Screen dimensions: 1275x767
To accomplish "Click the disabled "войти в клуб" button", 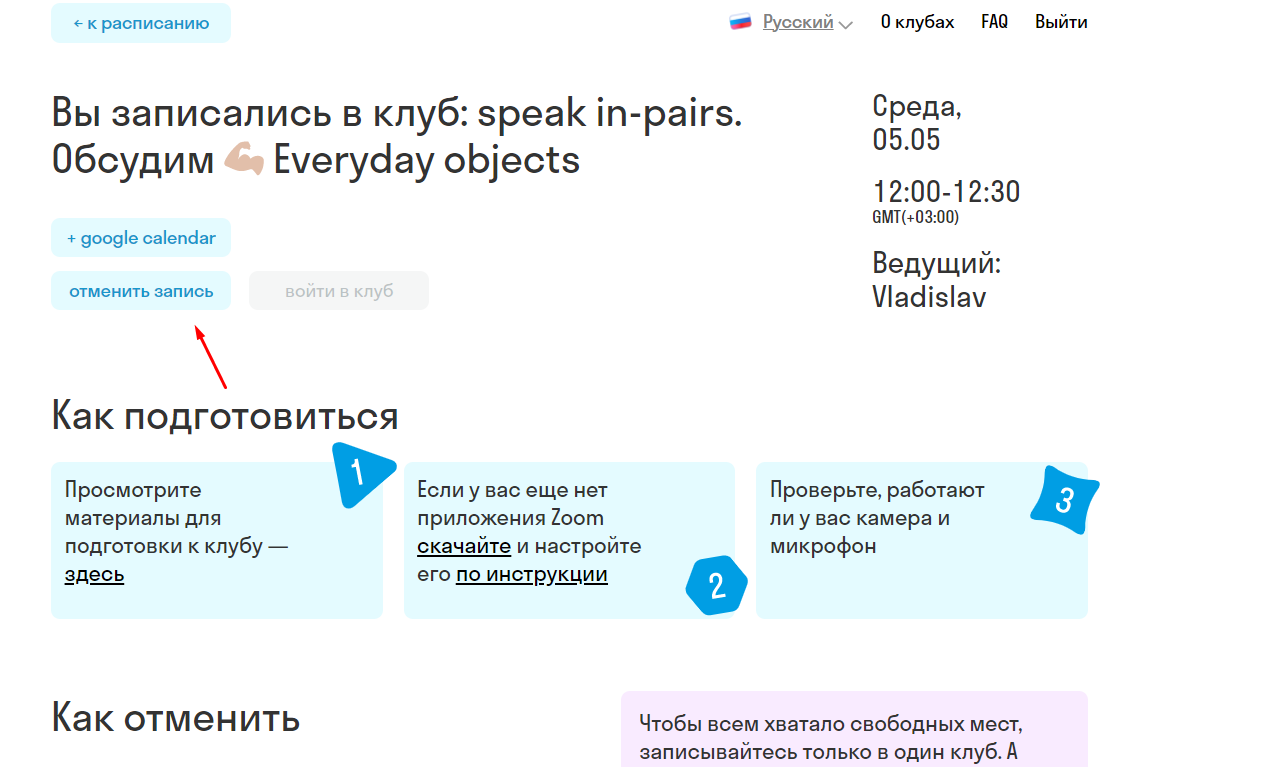I will (x=338, y=289).
